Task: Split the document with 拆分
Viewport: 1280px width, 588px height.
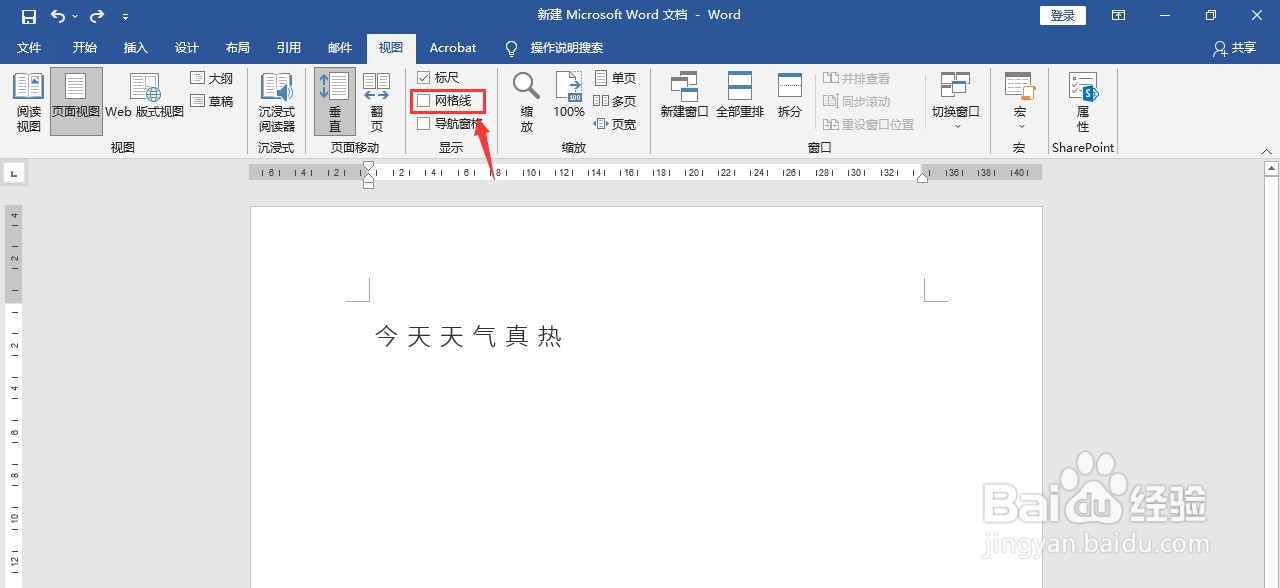Action: coord(789,100)
